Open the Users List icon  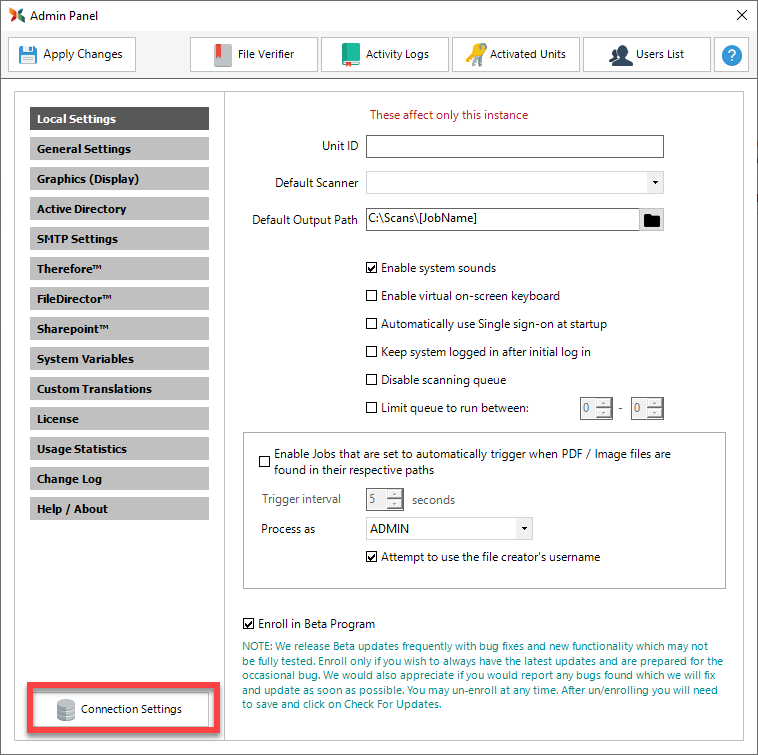click(620, 55)
